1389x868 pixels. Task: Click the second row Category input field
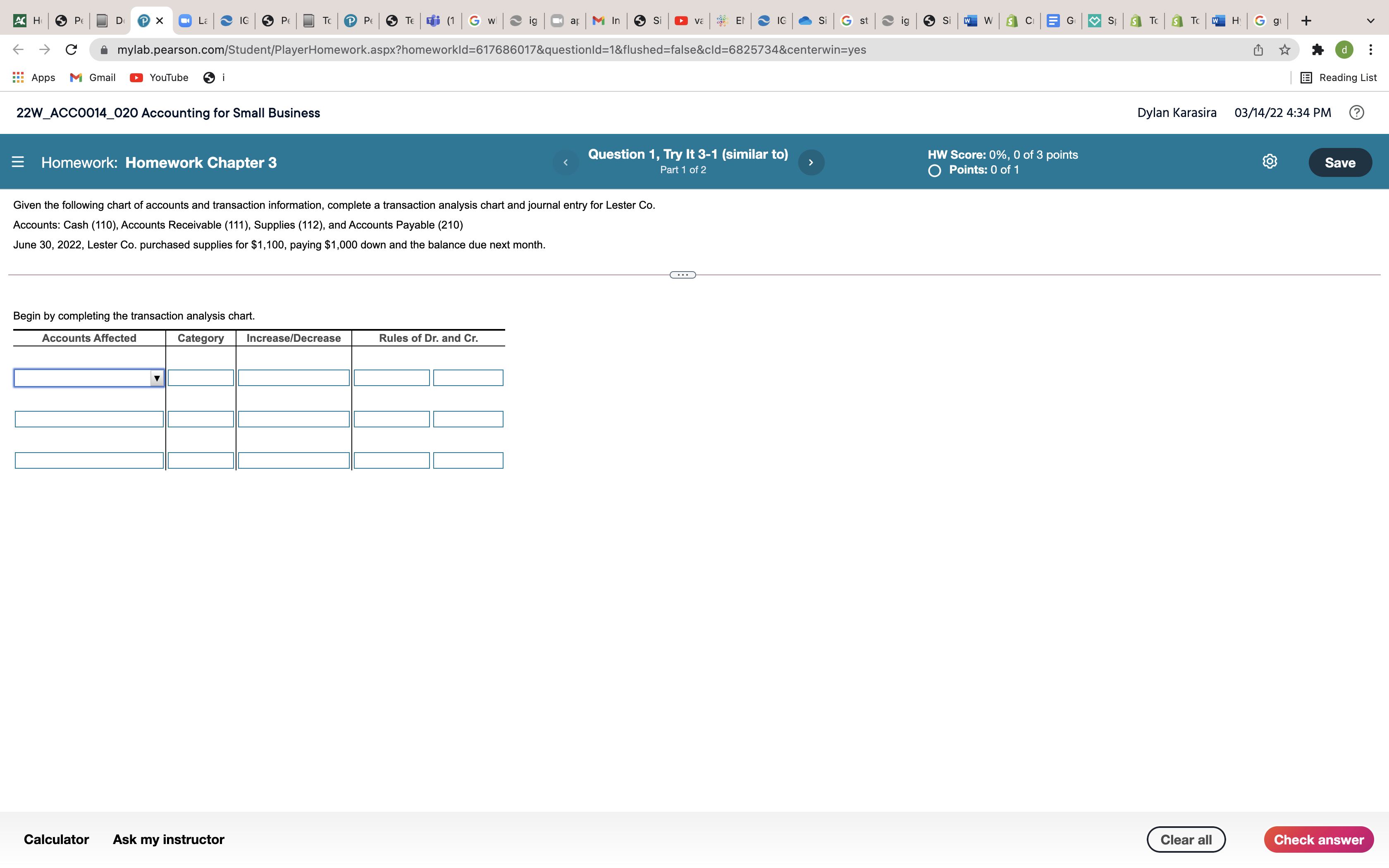200,419
